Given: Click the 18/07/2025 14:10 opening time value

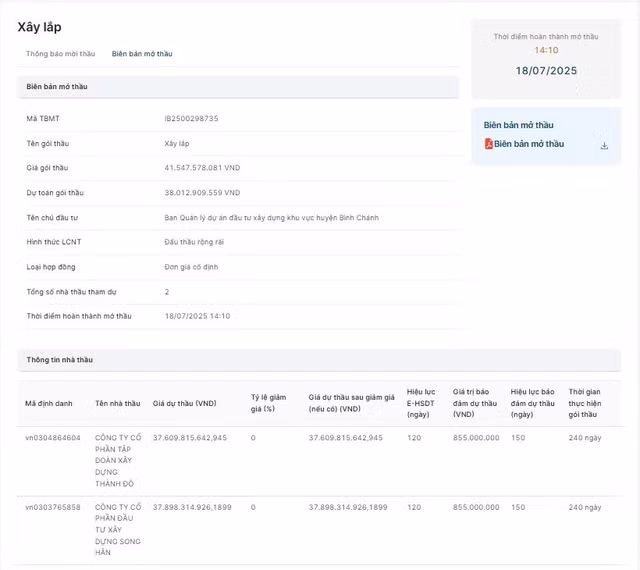Looking at the screenshot, I should tap(198, 316).
